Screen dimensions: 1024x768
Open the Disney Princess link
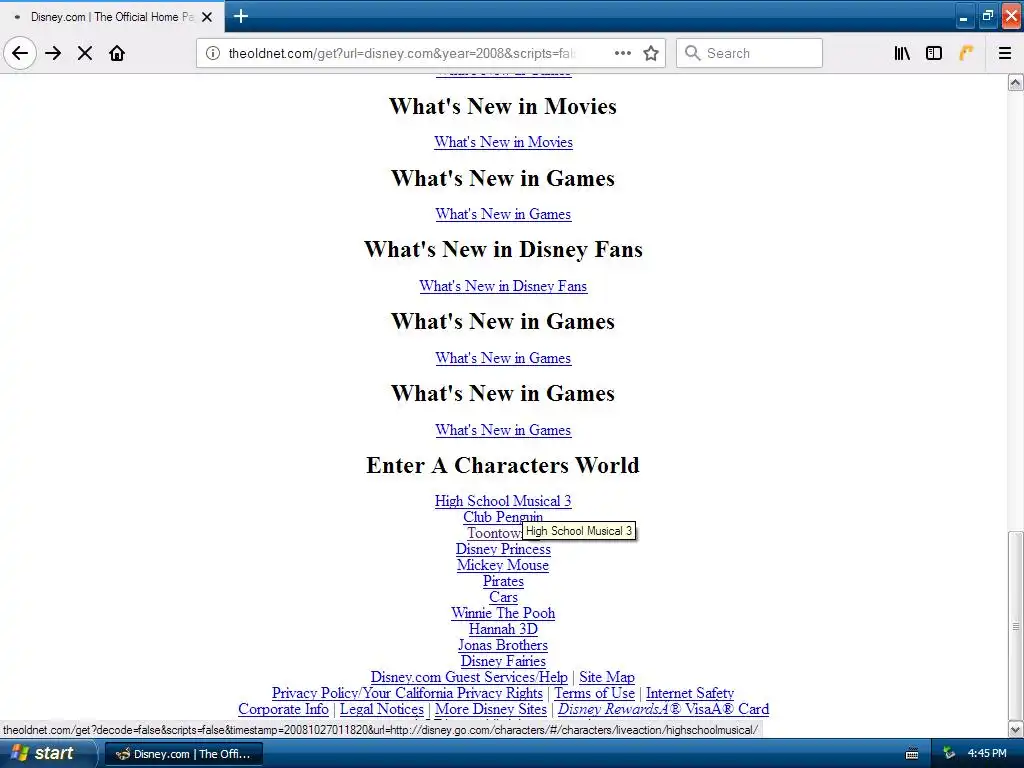[503, 549]
